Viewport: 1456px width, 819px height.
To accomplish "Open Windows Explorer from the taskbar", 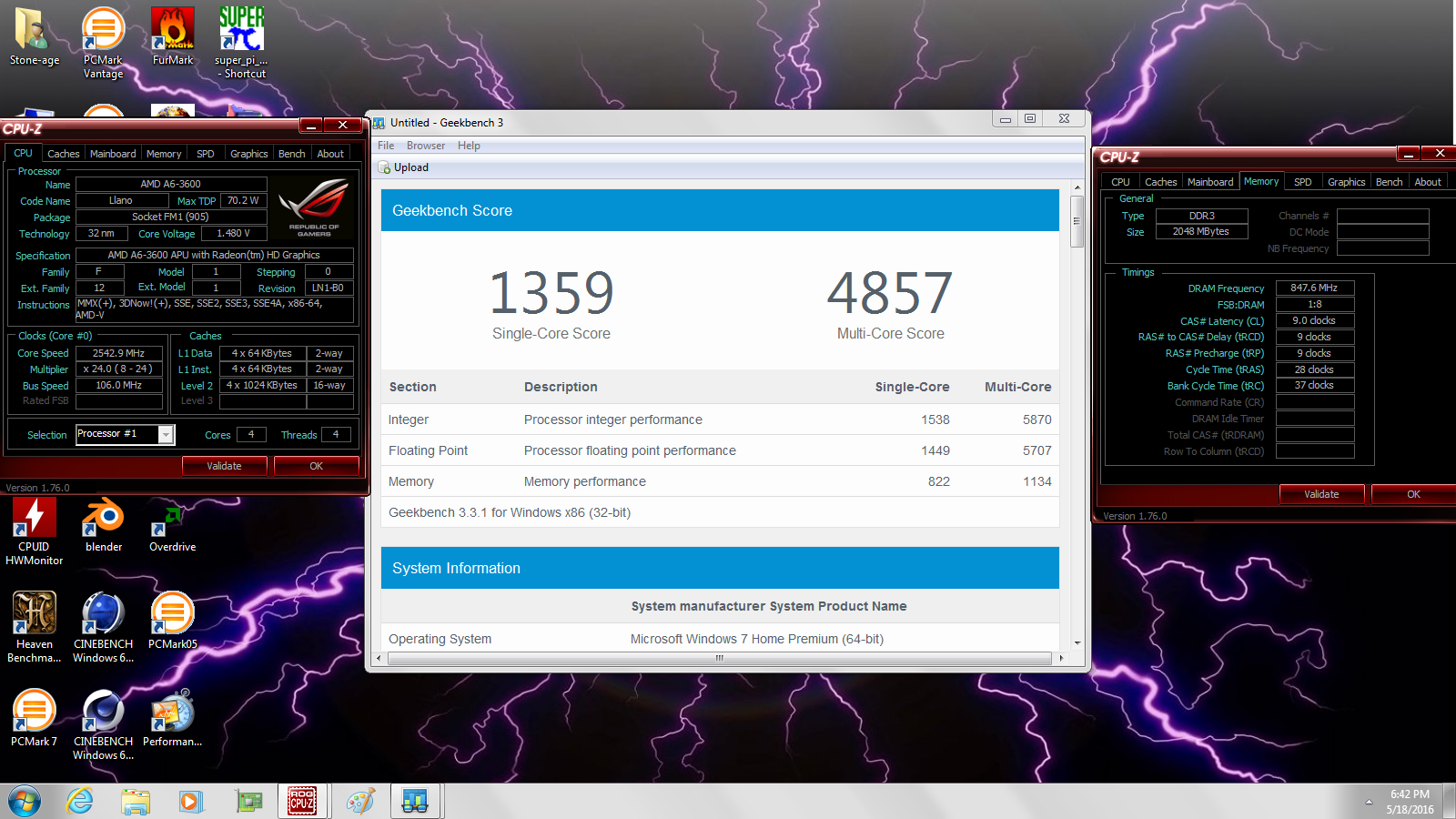I will coord(136,802).
